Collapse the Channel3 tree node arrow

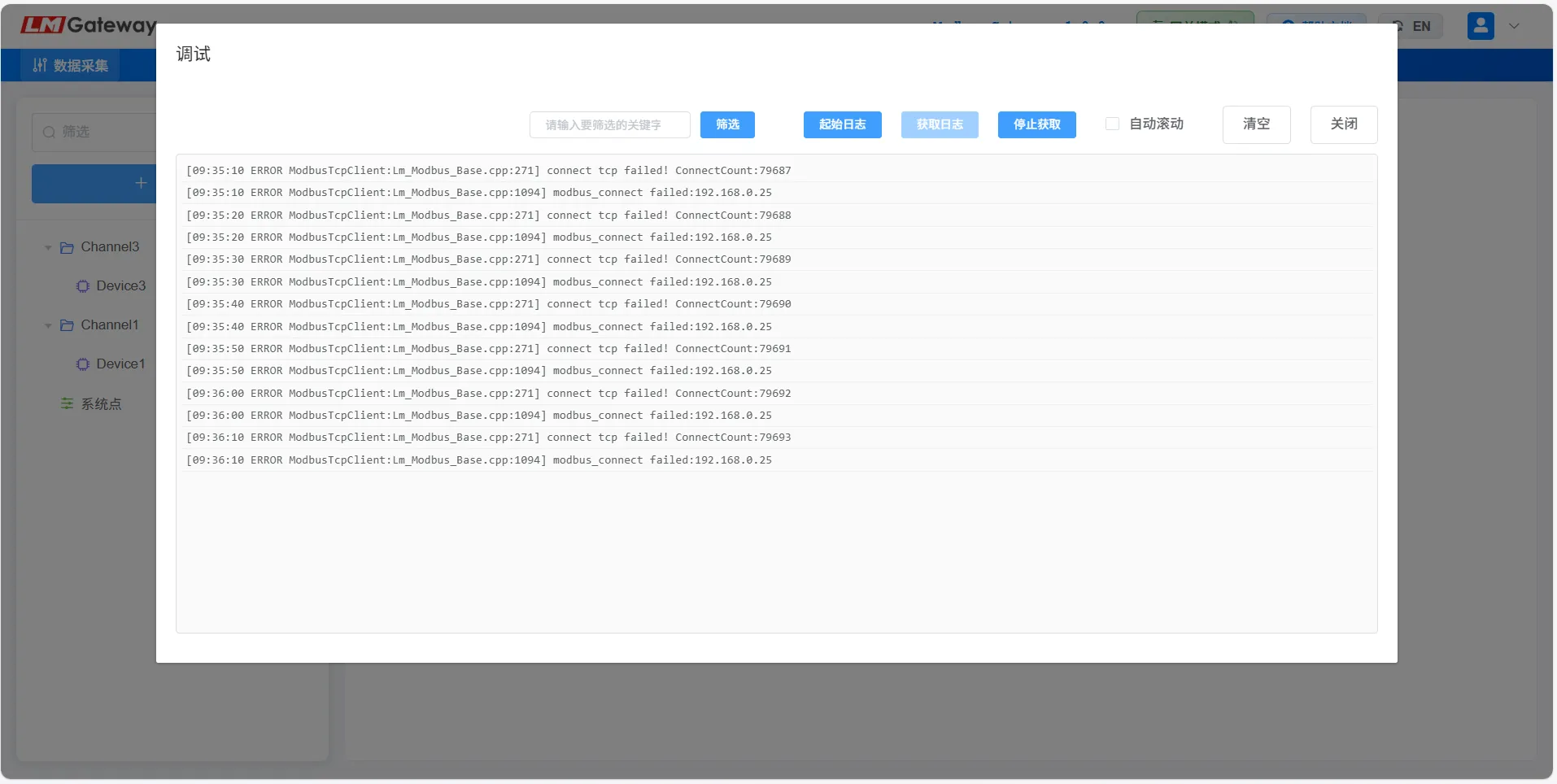pos(48,247)
